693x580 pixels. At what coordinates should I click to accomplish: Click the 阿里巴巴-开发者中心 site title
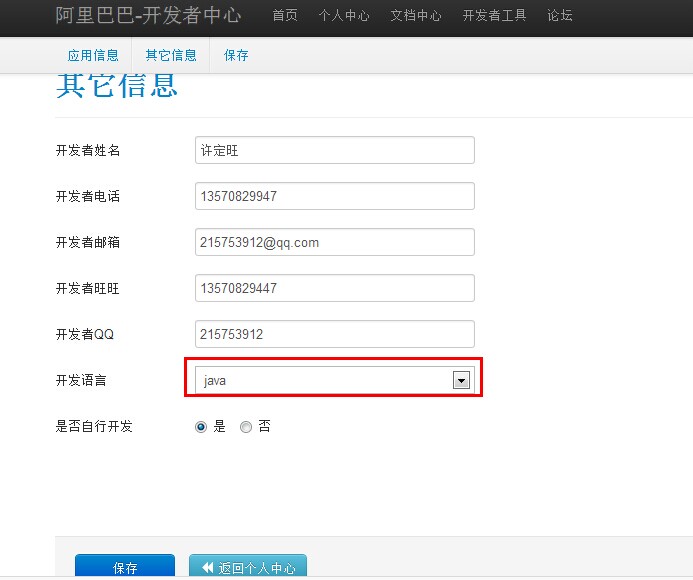pyautogui.click(x=148, y=15)
